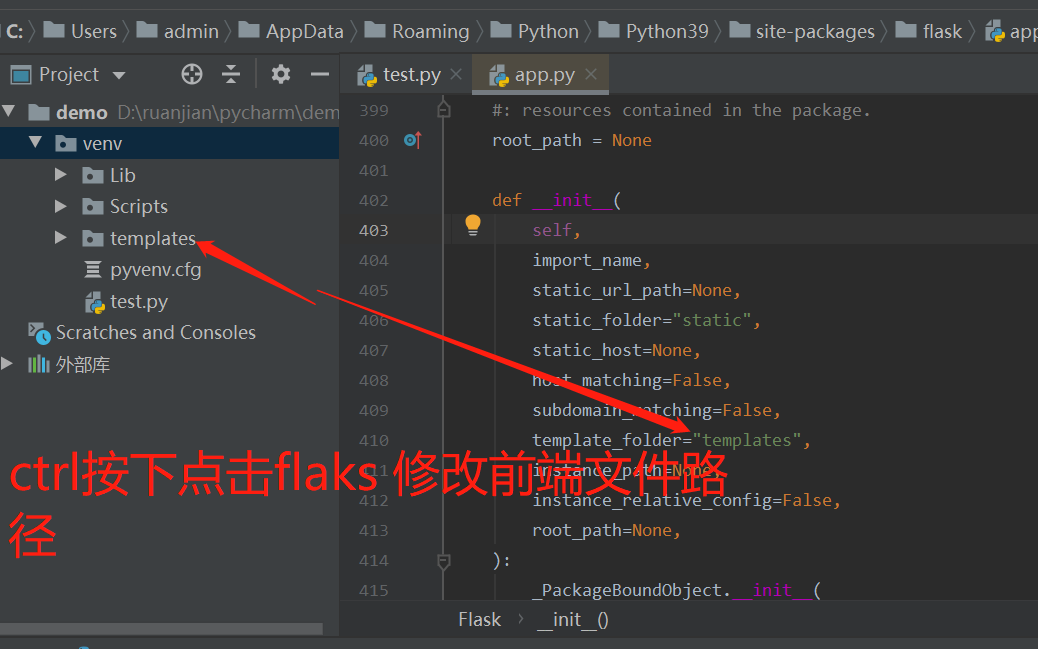Select Scratches and Consoles entry
The width and height of the screenshot is (1038, 649).
156,332
